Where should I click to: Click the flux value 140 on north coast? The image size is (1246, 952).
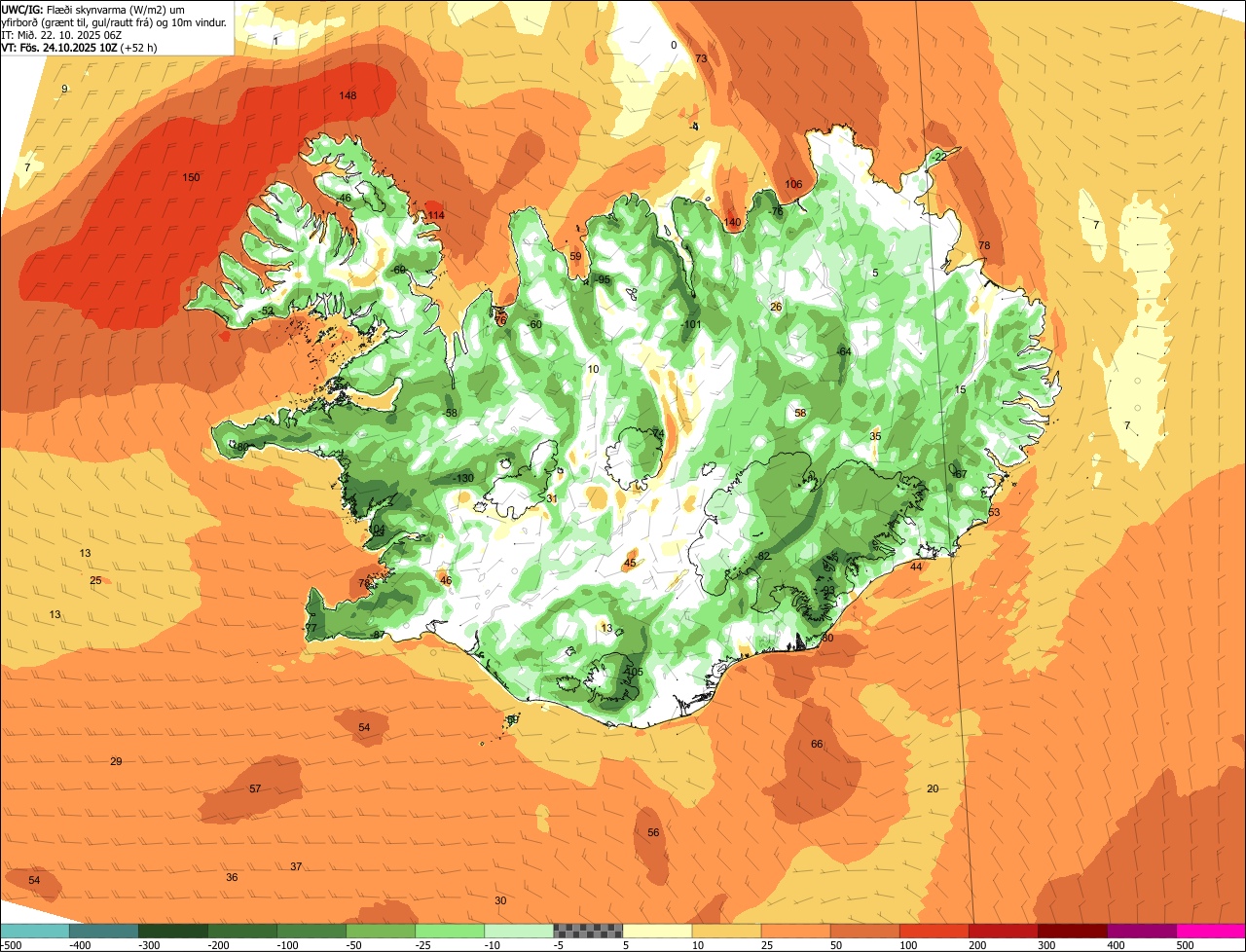click(733, 223)
